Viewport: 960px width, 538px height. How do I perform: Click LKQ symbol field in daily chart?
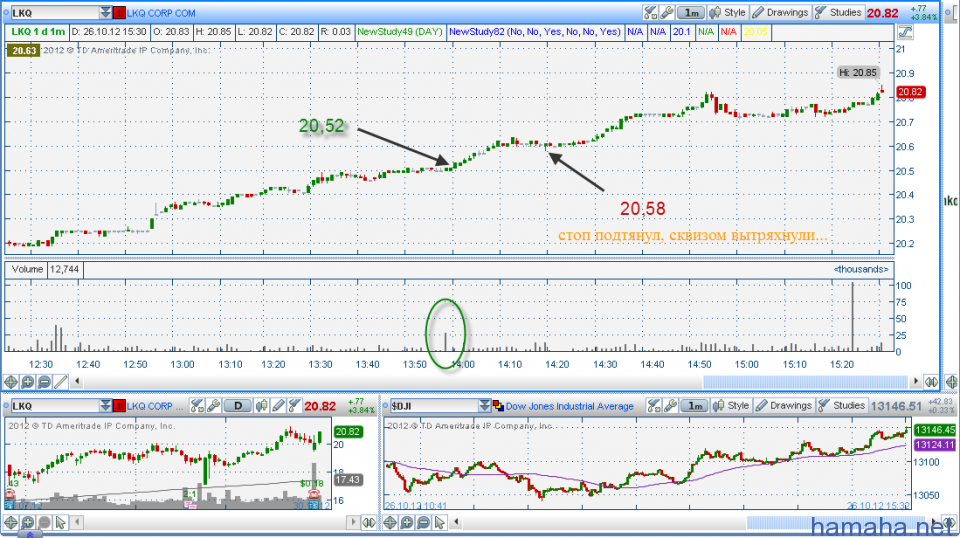tap(55, 406)
